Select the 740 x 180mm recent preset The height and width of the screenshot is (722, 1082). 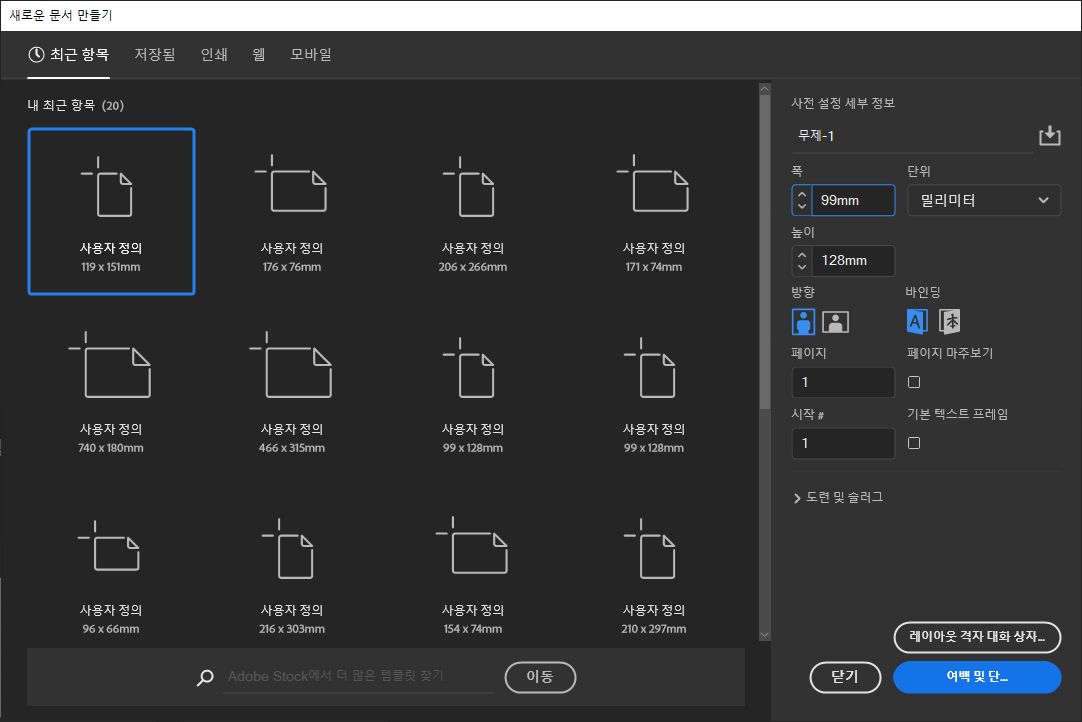coord(111,390)
